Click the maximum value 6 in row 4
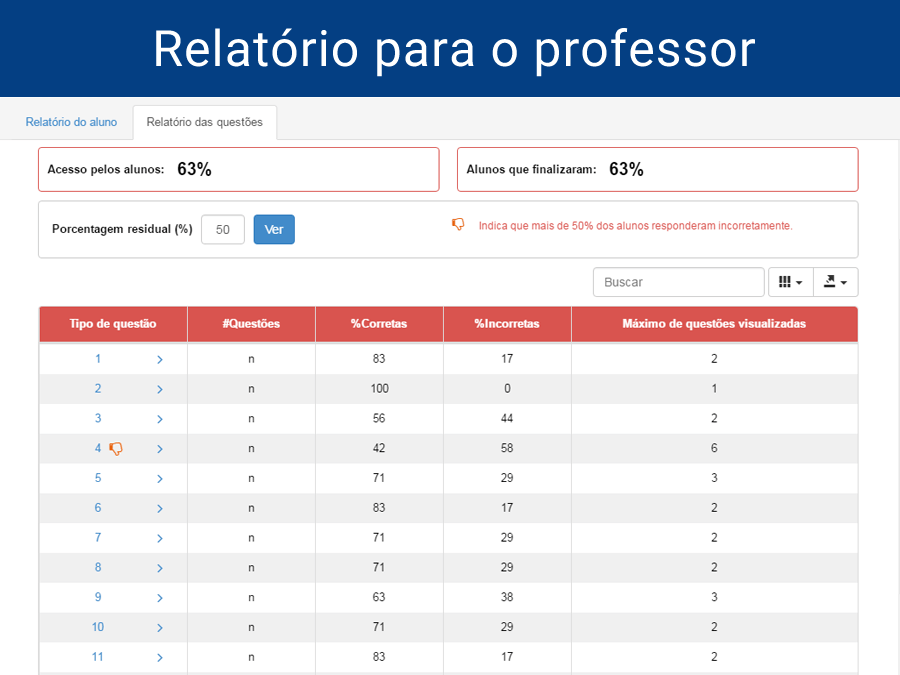This screenshot has width=900, height=675. point(714,448)
